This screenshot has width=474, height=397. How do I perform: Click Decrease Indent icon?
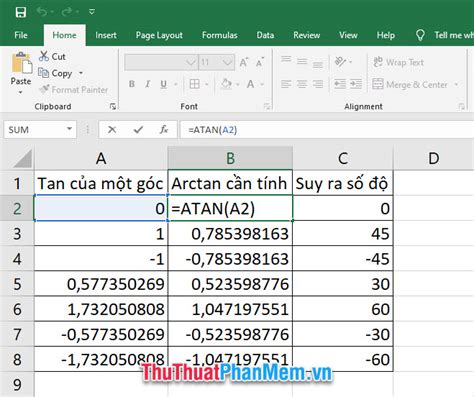[340, 84]
